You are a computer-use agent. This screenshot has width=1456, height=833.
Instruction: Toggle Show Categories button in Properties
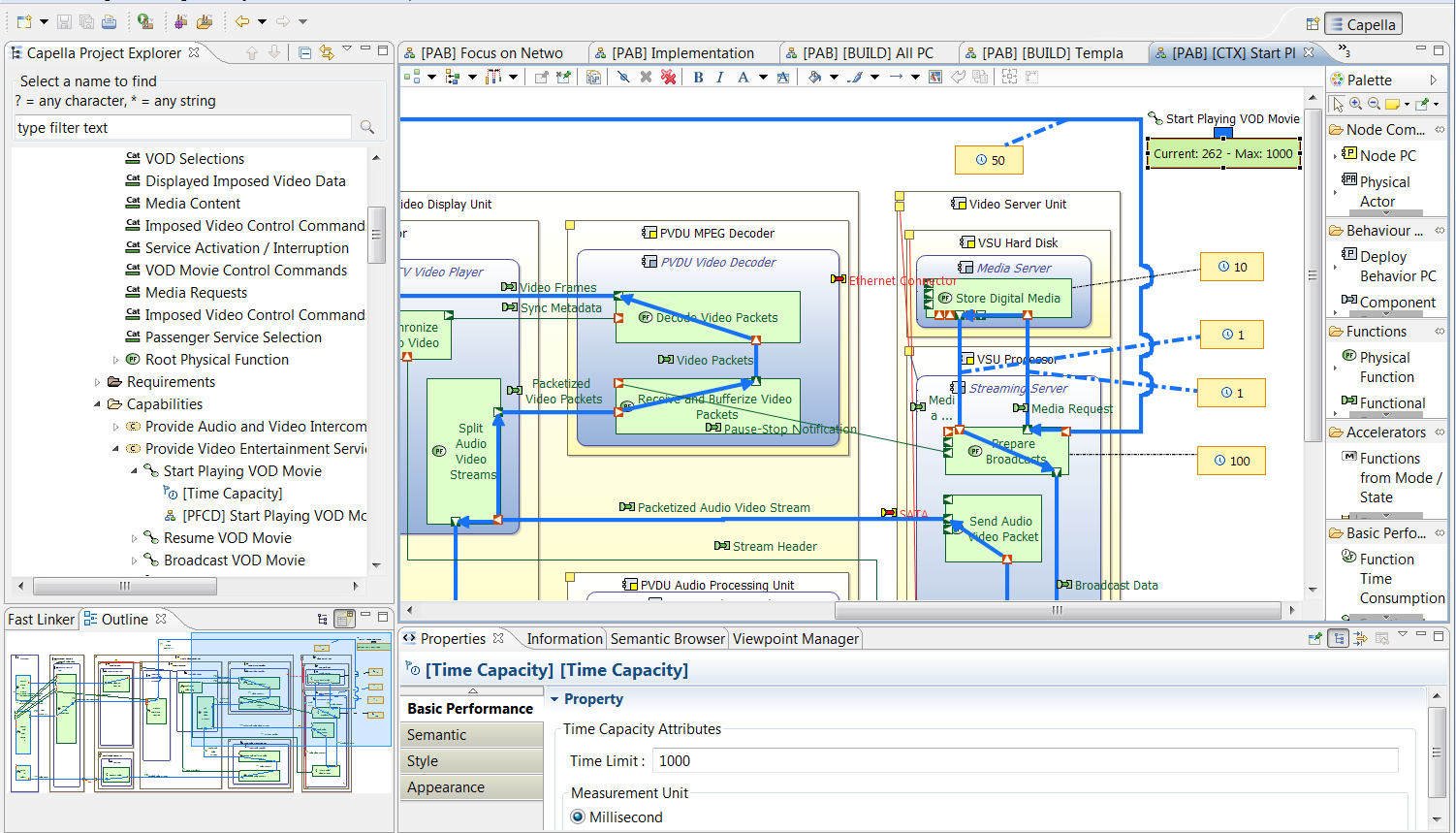coord(1339,638)
